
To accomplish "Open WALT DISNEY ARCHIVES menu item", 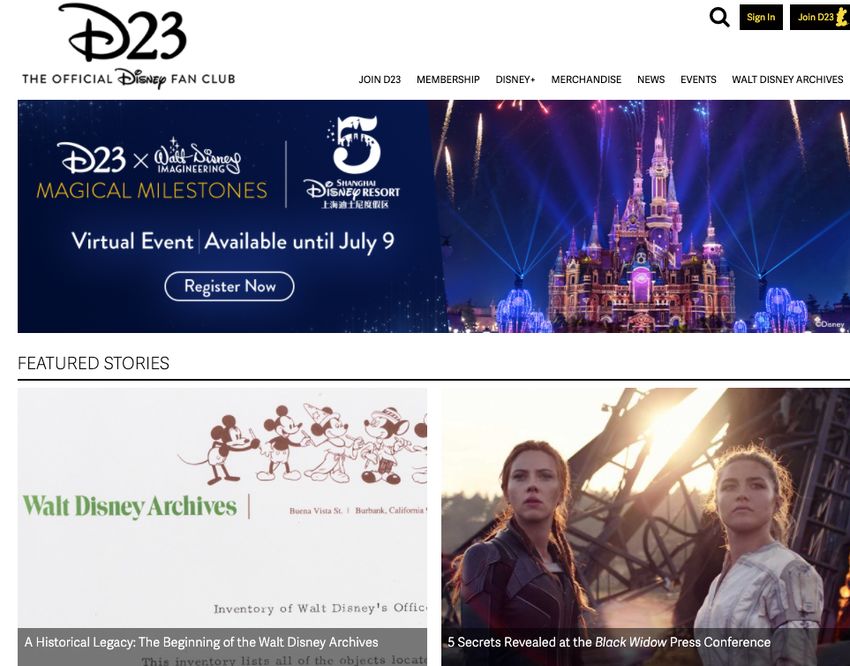I will [787, 80].
